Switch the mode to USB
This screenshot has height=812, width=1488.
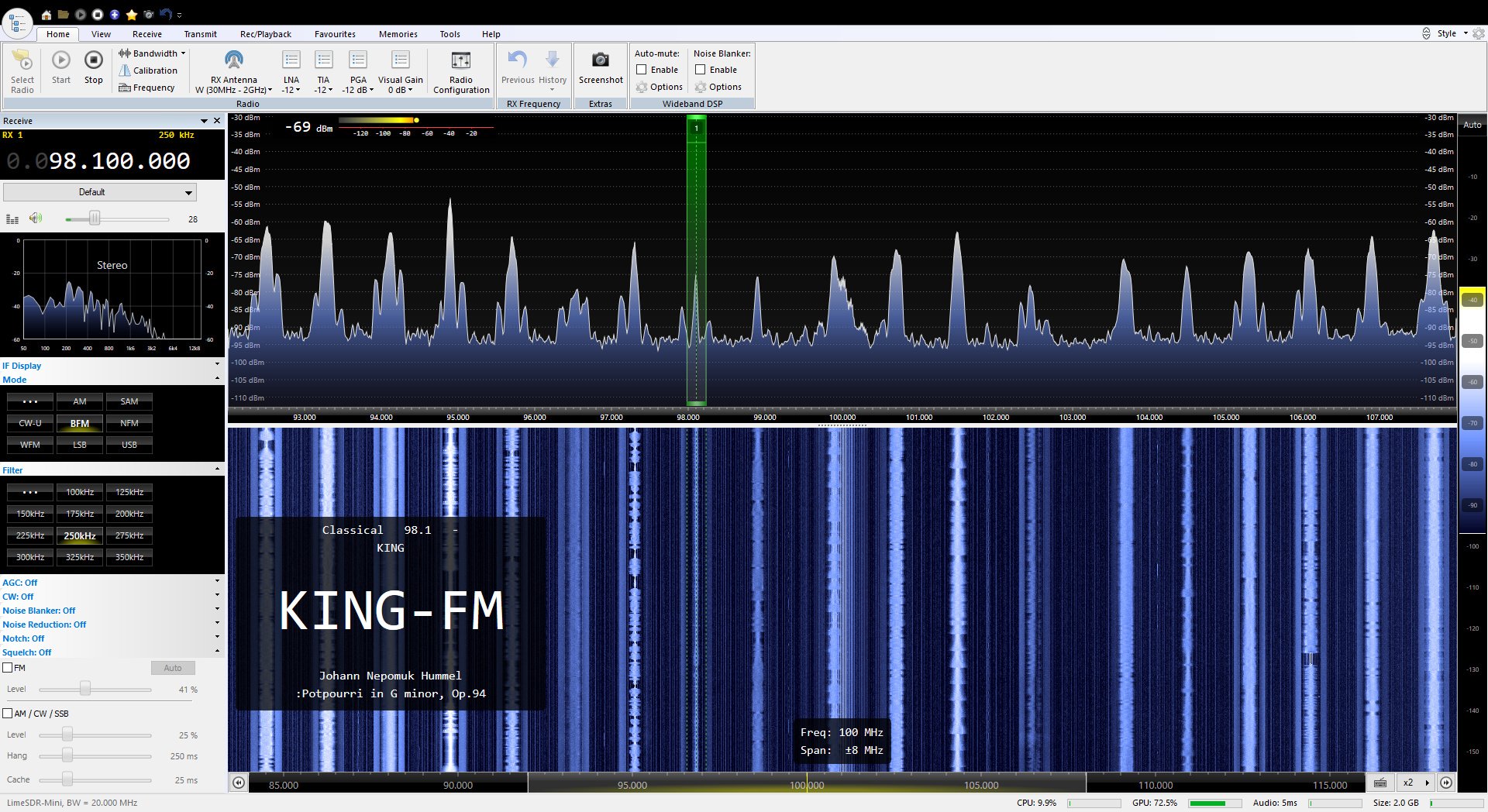pyautogui.click(x=129, y=445)
